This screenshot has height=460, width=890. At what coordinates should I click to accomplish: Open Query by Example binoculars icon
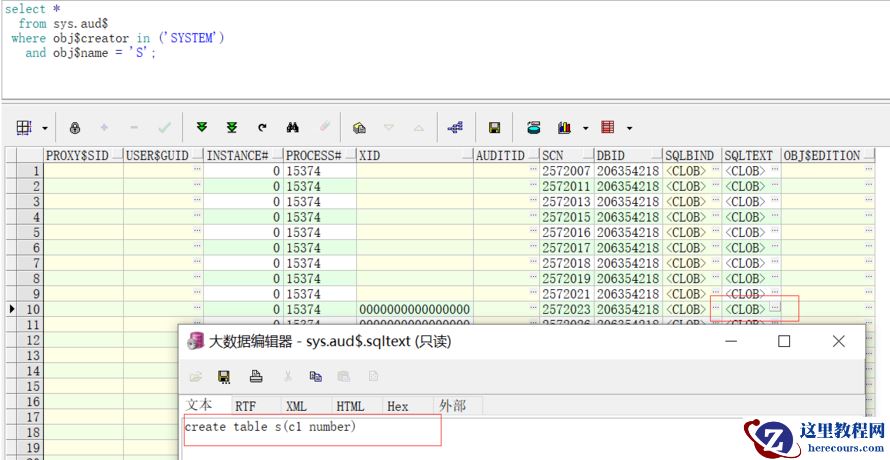click(x=293, y=128)
